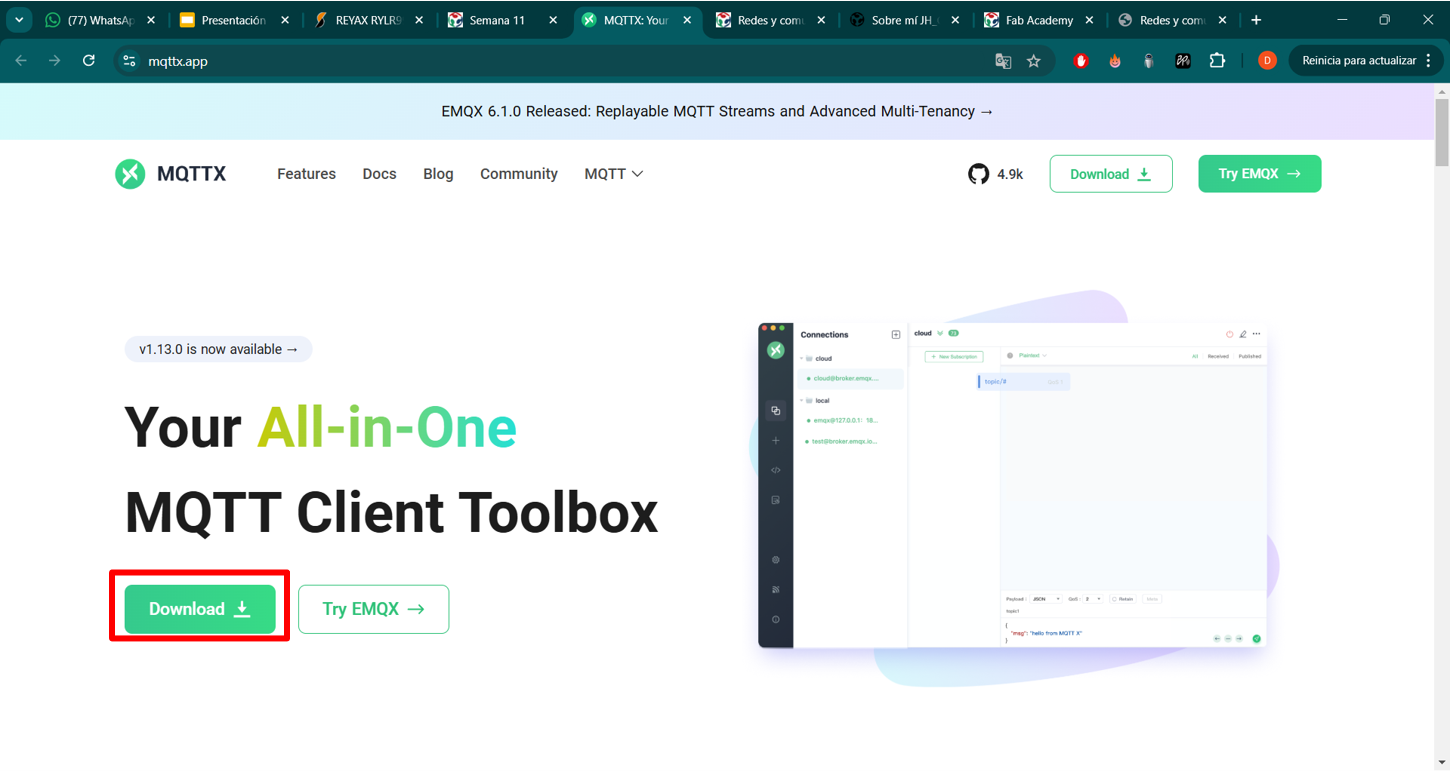Open the red stop-hand ad blocker extension

coord(1081,61)
